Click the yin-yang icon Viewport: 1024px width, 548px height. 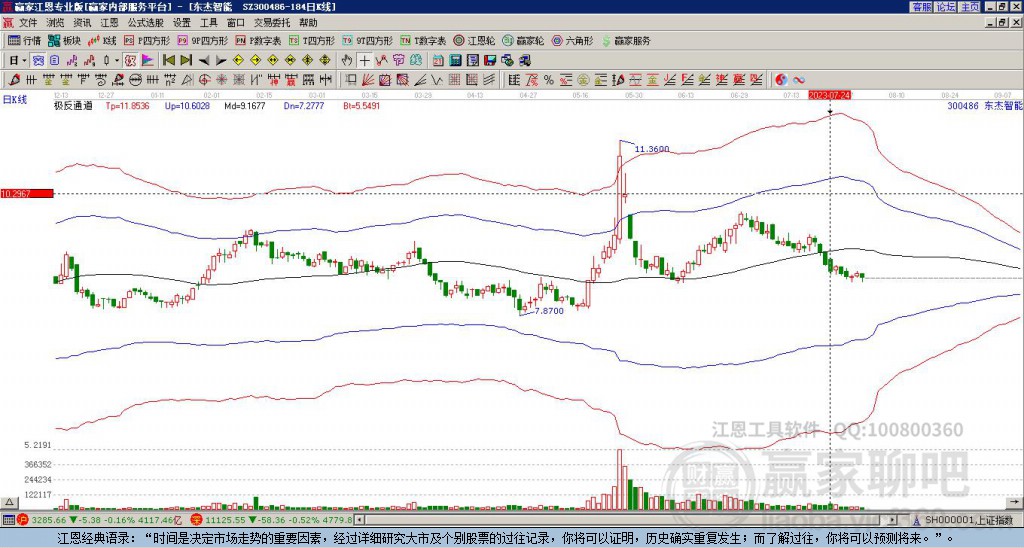tap(781, 80)
